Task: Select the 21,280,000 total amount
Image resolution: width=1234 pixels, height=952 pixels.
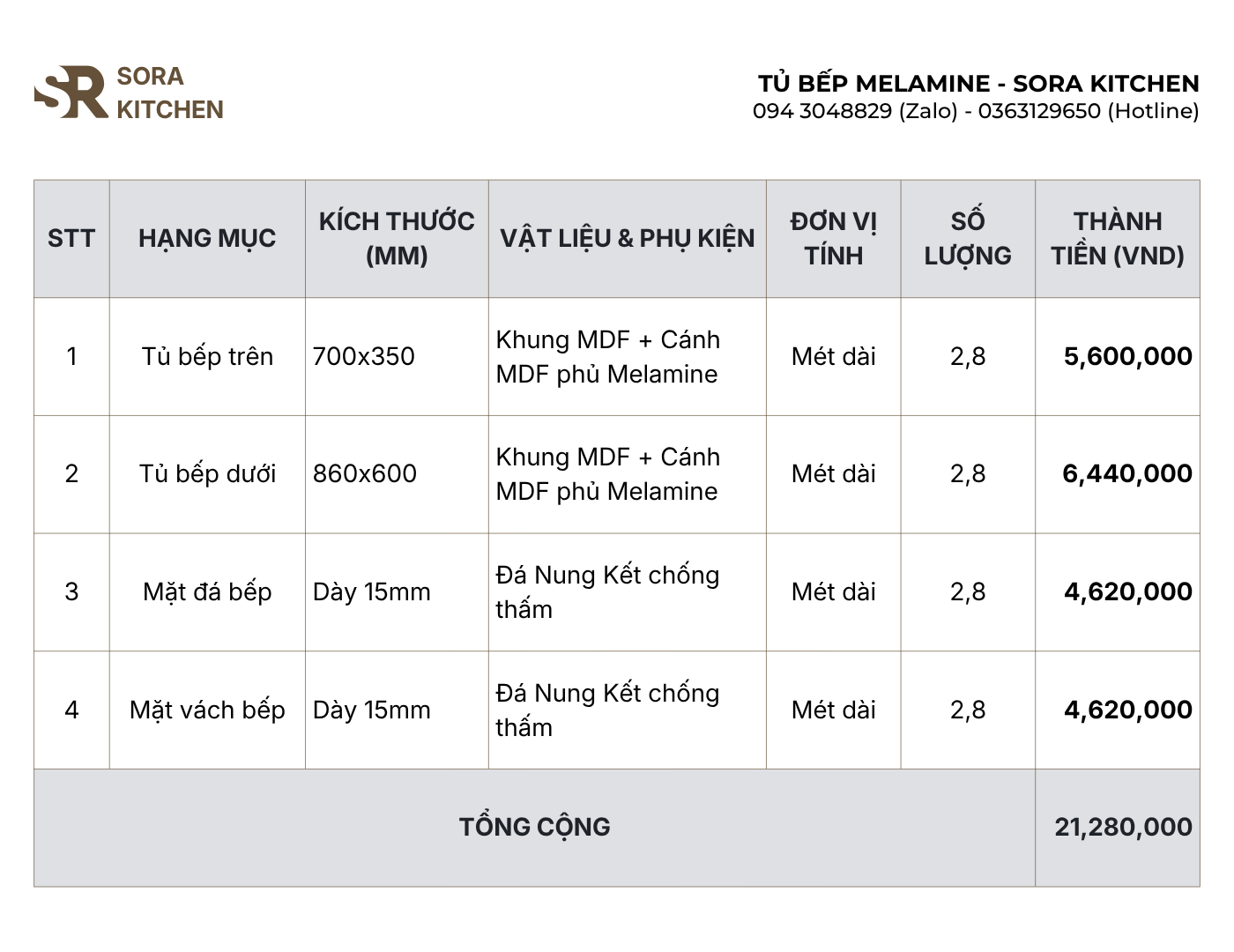Action: (1123, 827)
